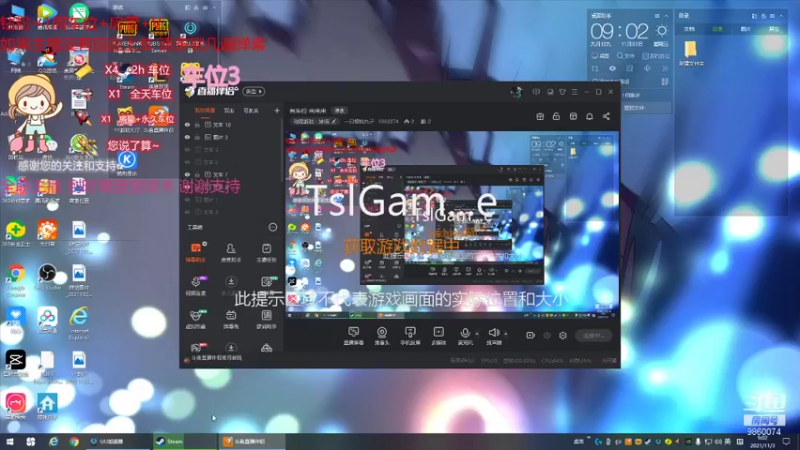
Task: Open Internet Explorer desktop shortcut
Action: coord(79,323)
